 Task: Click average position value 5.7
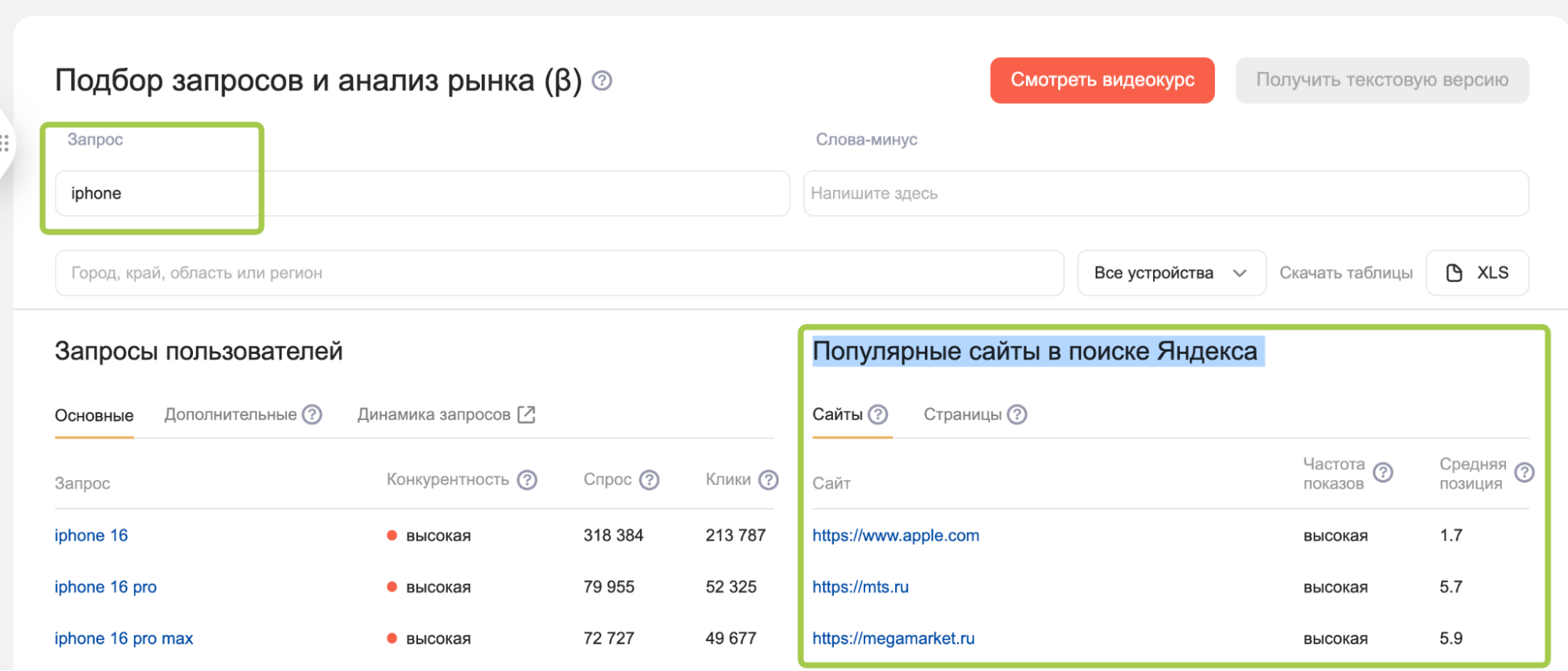pyautogui.click(x=1451, y=587)
